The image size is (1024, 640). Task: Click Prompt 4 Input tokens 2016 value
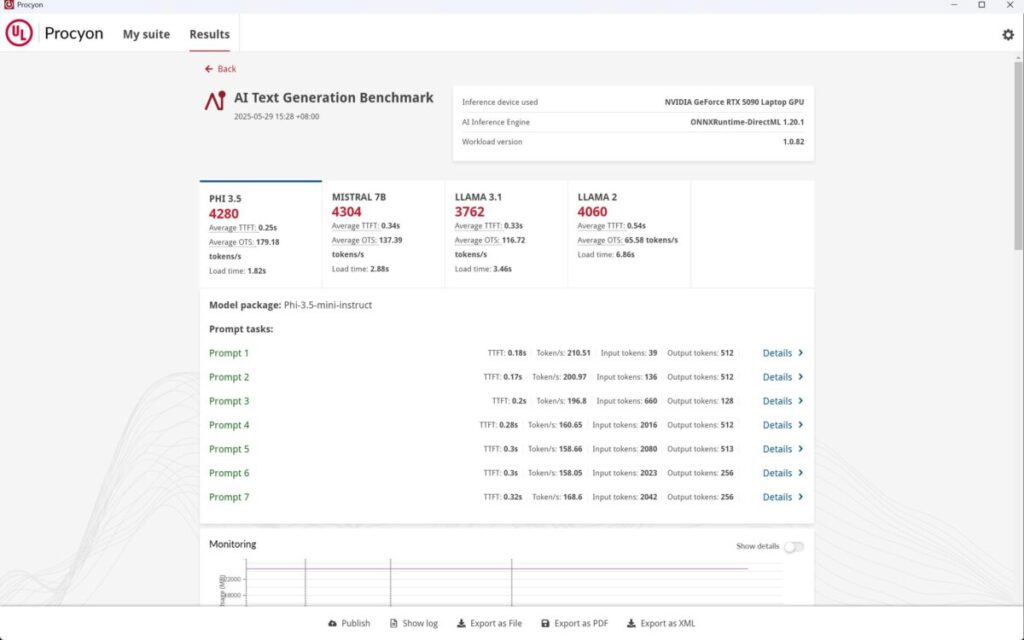648,425
